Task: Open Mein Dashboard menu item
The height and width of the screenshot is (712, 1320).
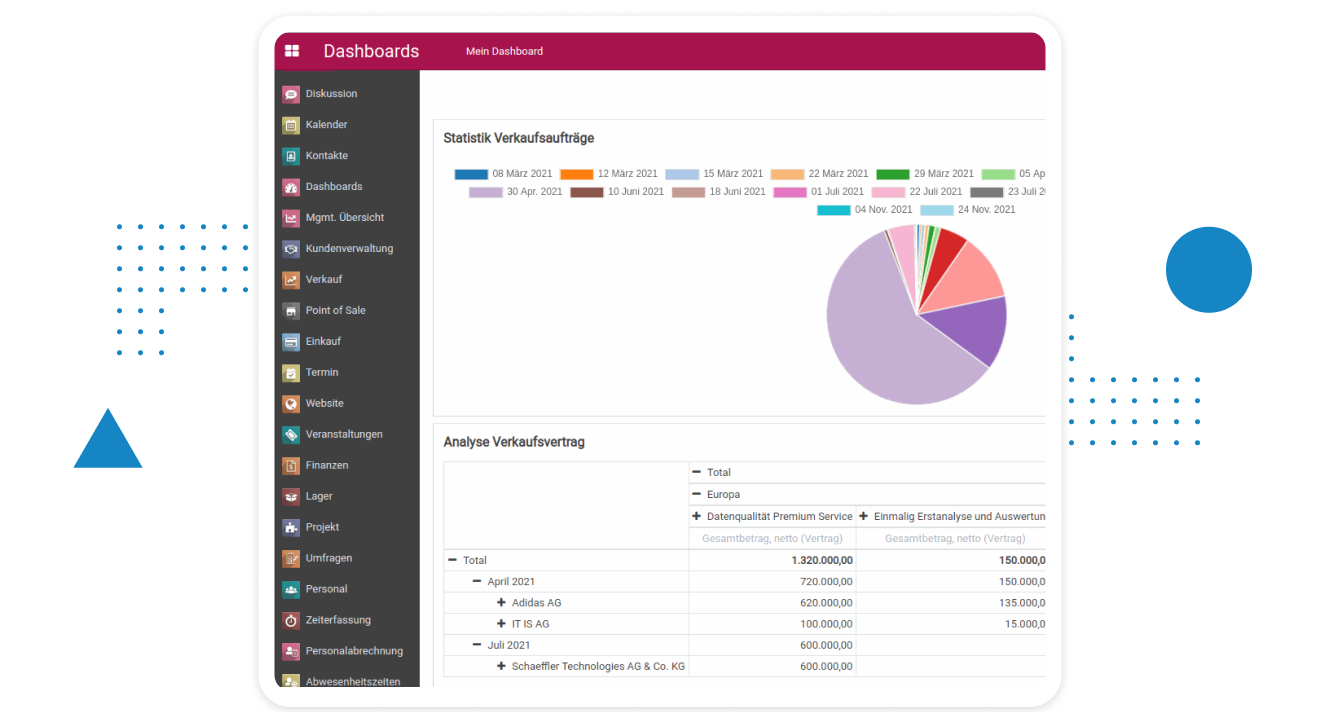Action: [504, 51]
